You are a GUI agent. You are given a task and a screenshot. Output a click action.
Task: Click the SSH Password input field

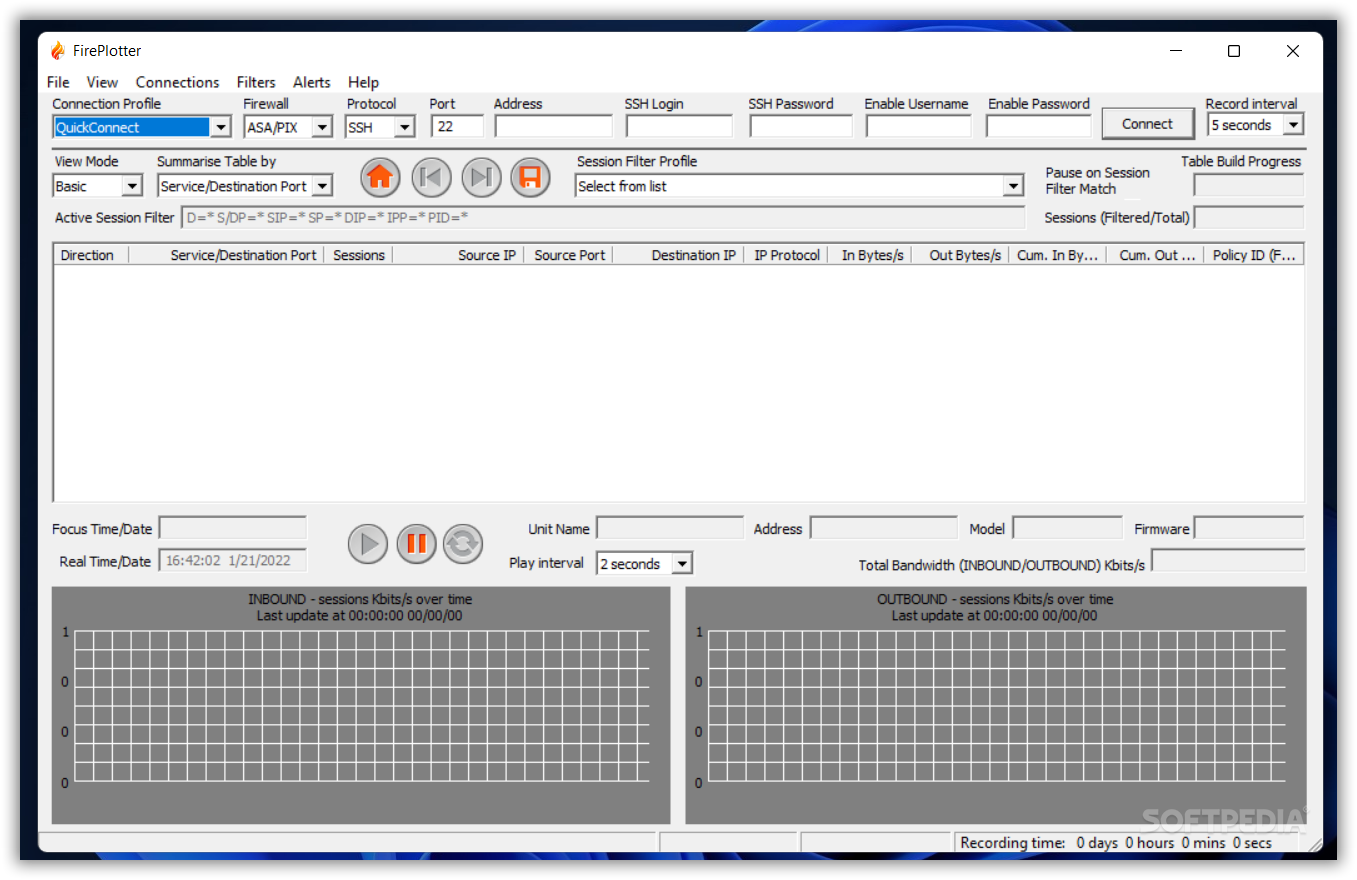point(801,127)
